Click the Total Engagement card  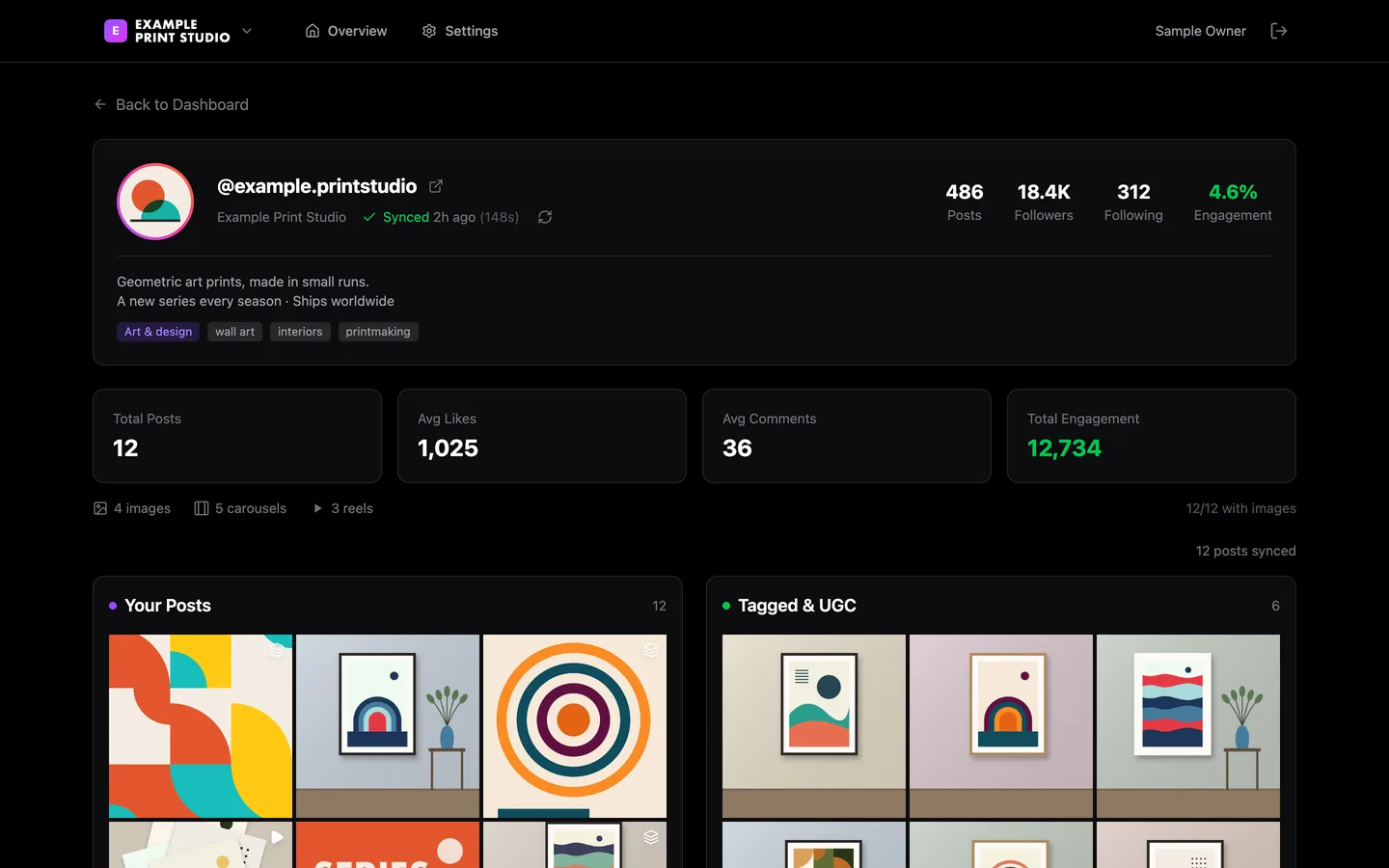tap(1152, 436)
